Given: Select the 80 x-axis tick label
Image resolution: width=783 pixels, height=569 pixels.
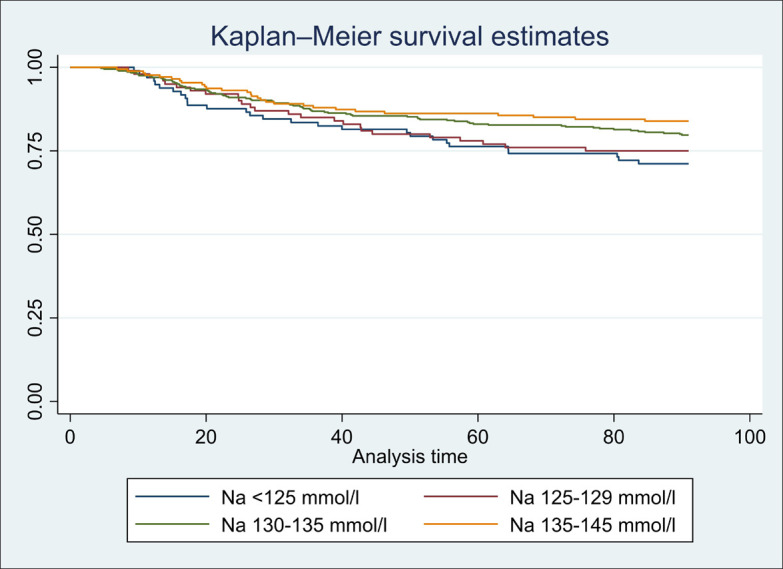Looking at the screenshot, I should pyautogui.click(x=614, y=437).
